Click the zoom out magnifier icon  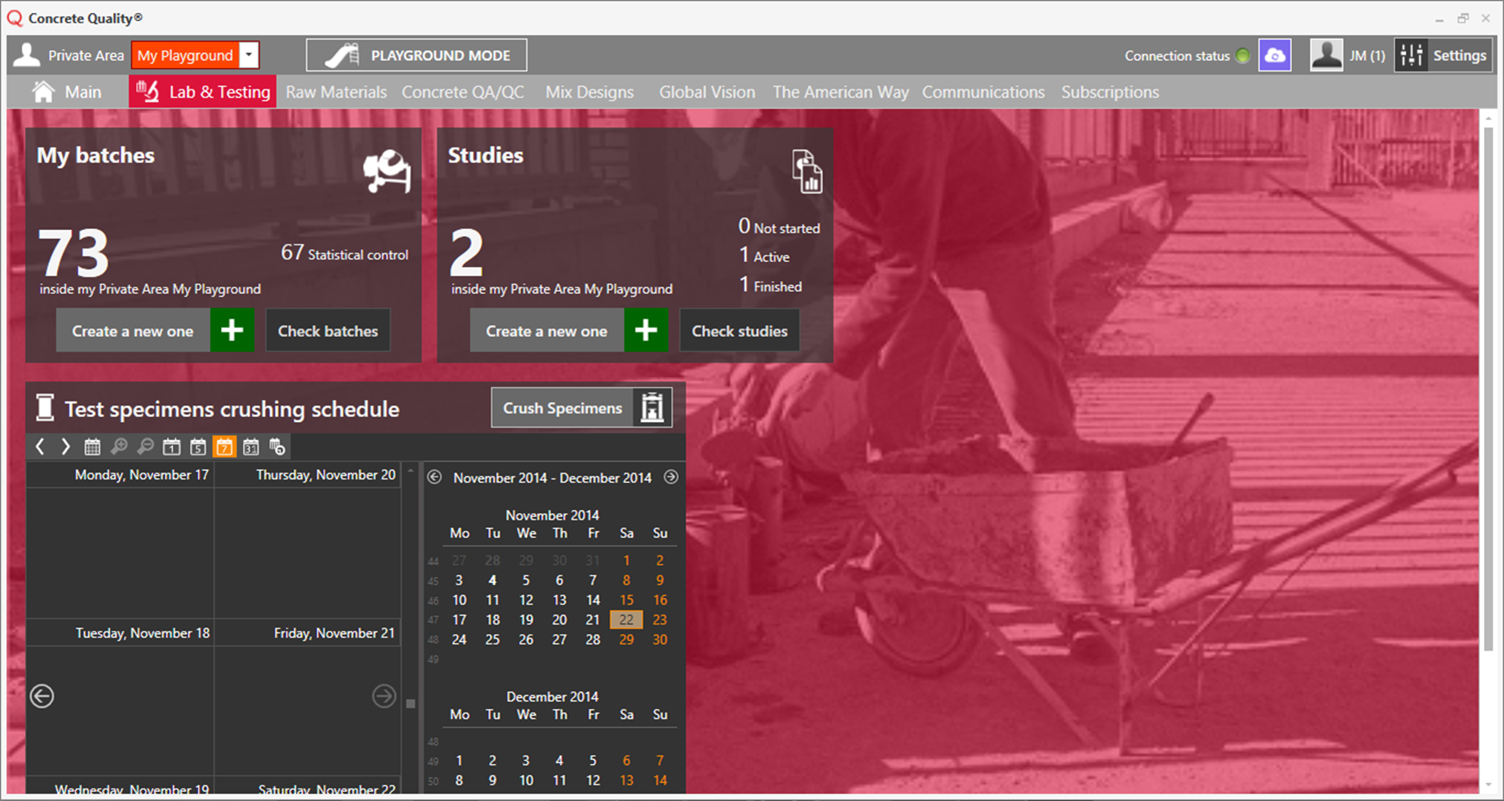pyautogui.click(x=145, y=447)
